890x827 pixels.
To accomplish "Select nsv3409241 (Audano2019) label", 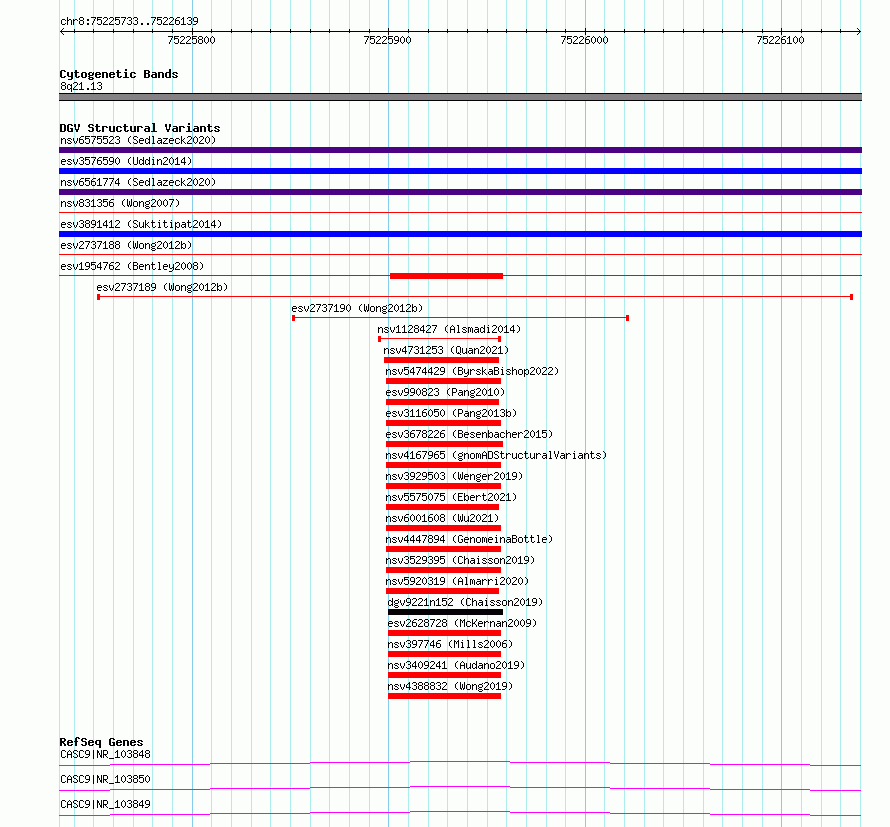I will tap(456, 665).
